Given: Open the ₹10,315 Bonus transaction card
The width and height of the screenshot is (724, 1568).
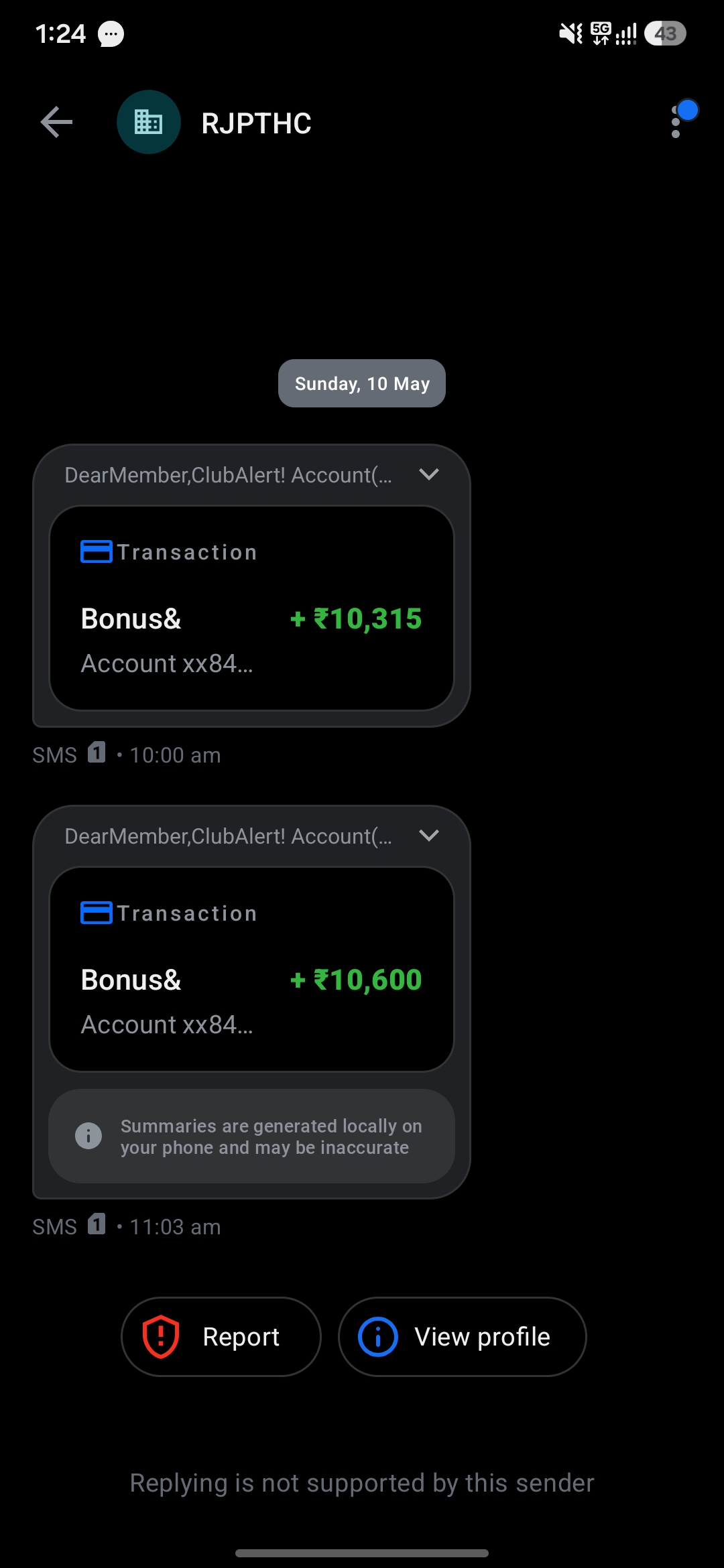Looking at the screenshot, I should tap(251, 608).
